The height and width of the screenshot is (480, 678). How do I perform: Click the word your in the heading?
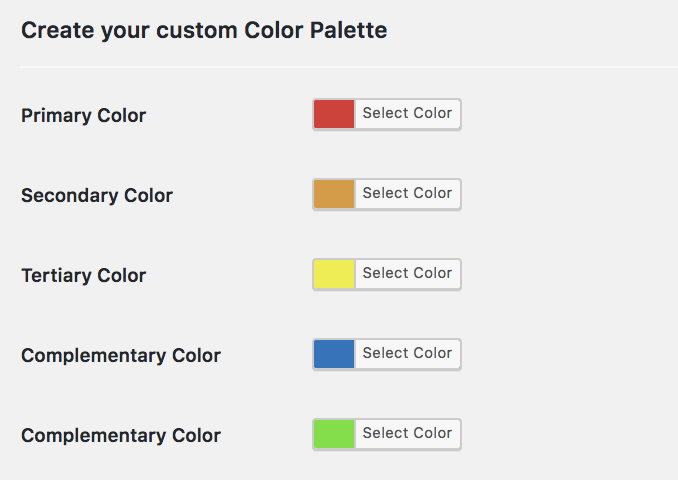click(125, 32)
